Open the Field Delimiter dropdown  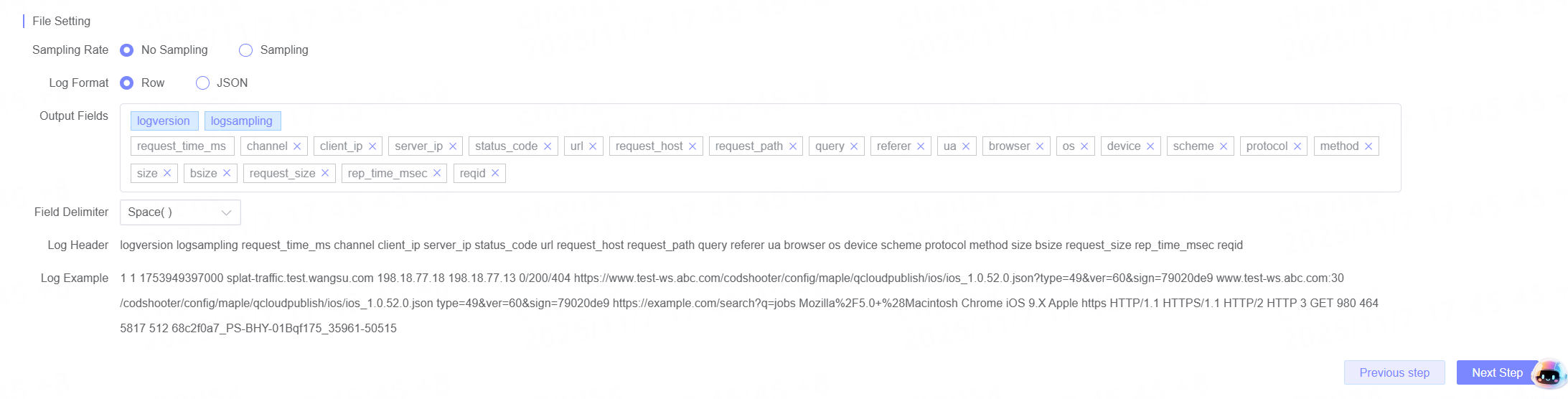180,212
